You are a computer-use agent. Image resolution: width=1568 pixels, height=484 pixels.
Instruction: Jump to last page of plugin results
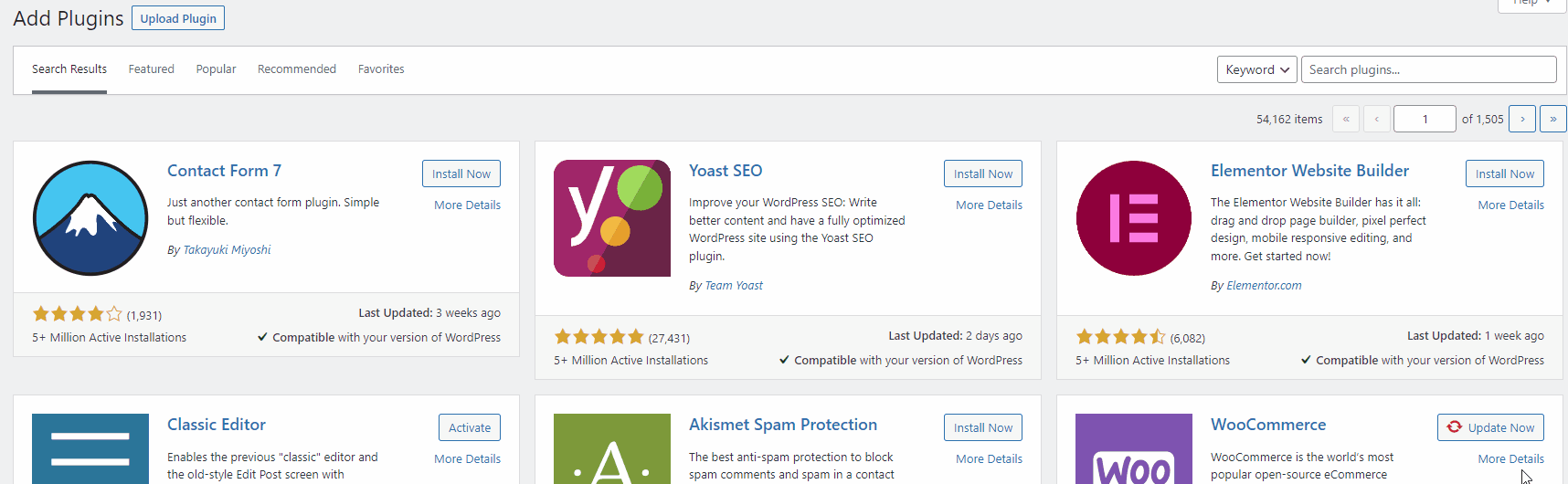tap(1553, 119)
